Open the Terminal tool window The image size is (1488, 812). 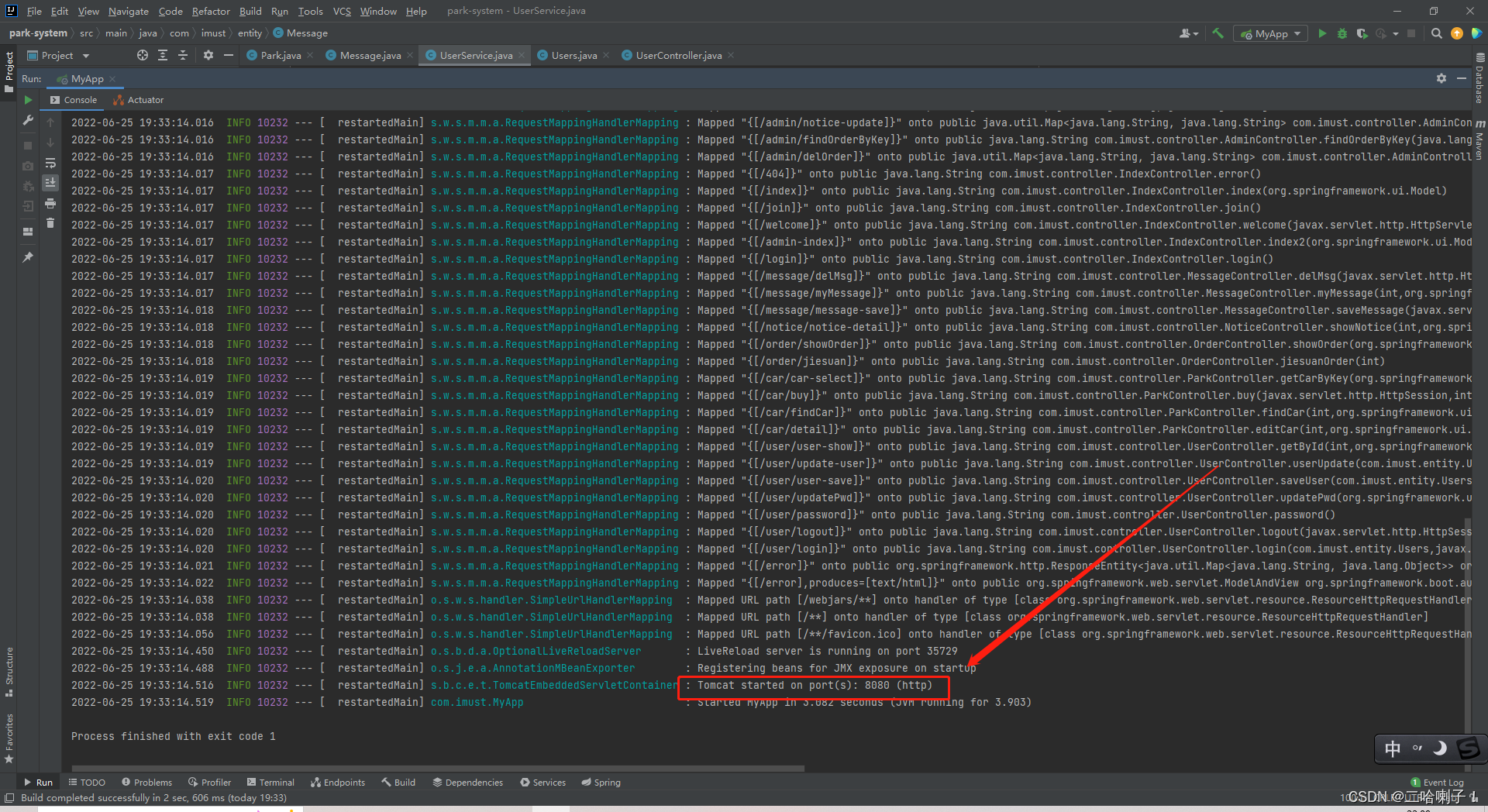(x=270, y=783)
